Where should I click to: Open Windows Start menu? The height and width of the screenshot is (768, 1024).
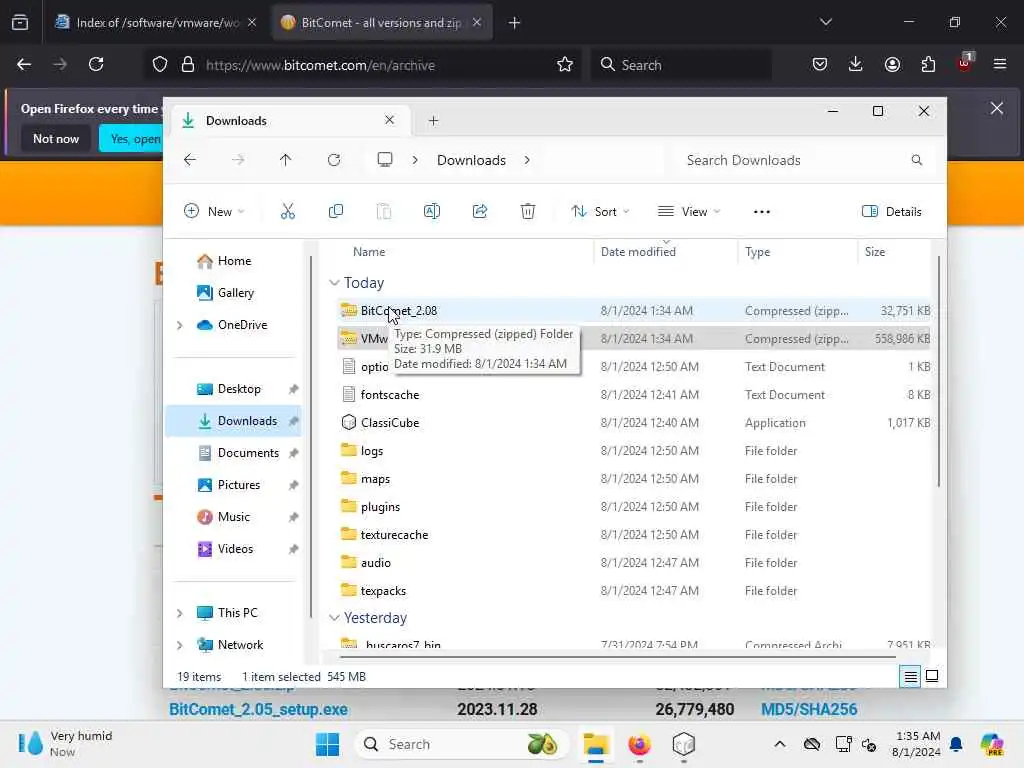pyautogui.click(x=327, y=744)
